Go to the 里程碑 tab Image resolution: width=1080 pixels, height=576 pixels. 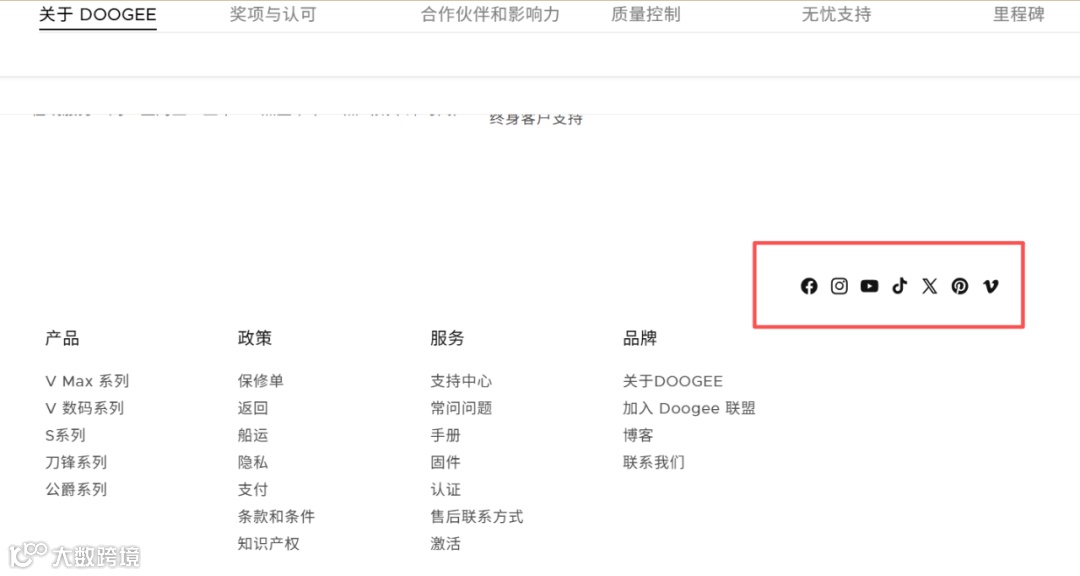click(x=1018, y=14)
